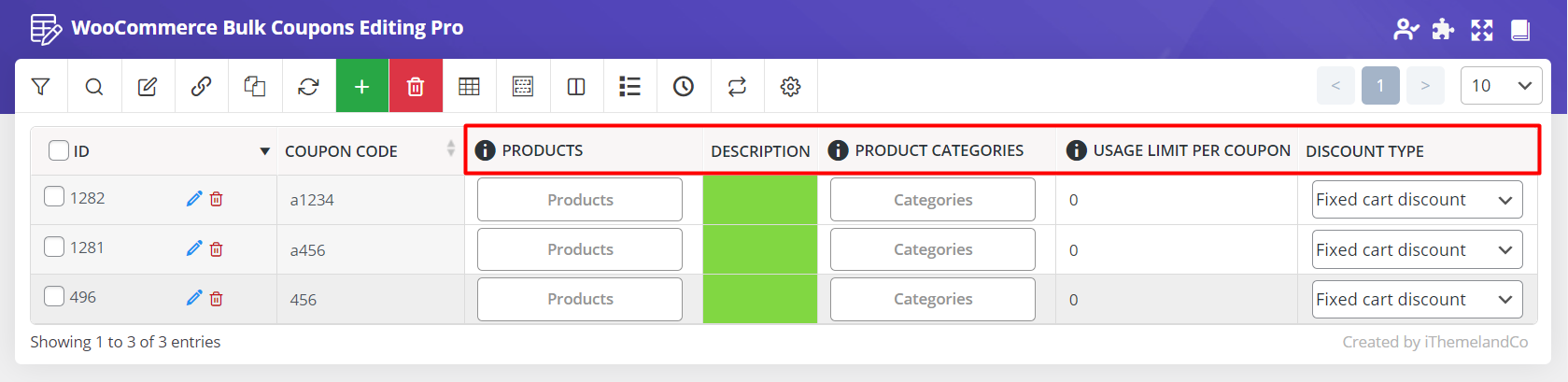The image size is (1568, 382).
Task: Open discount type dropdown for coupon a1234
Action: click(1417, 200)
